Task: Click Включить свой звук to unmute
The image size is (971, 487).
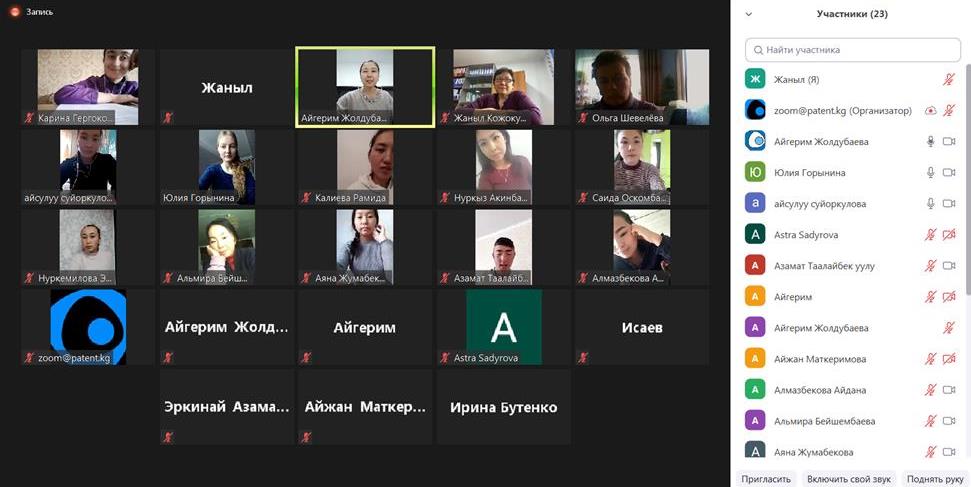Action: pyautogui.click(x=848, y=479)
